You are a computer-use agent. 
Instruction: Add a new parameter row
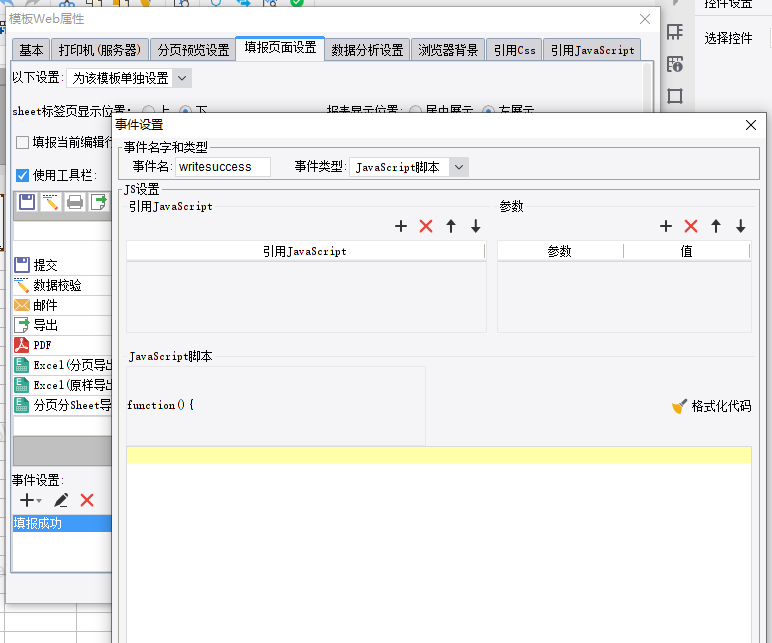pos(666,226)
